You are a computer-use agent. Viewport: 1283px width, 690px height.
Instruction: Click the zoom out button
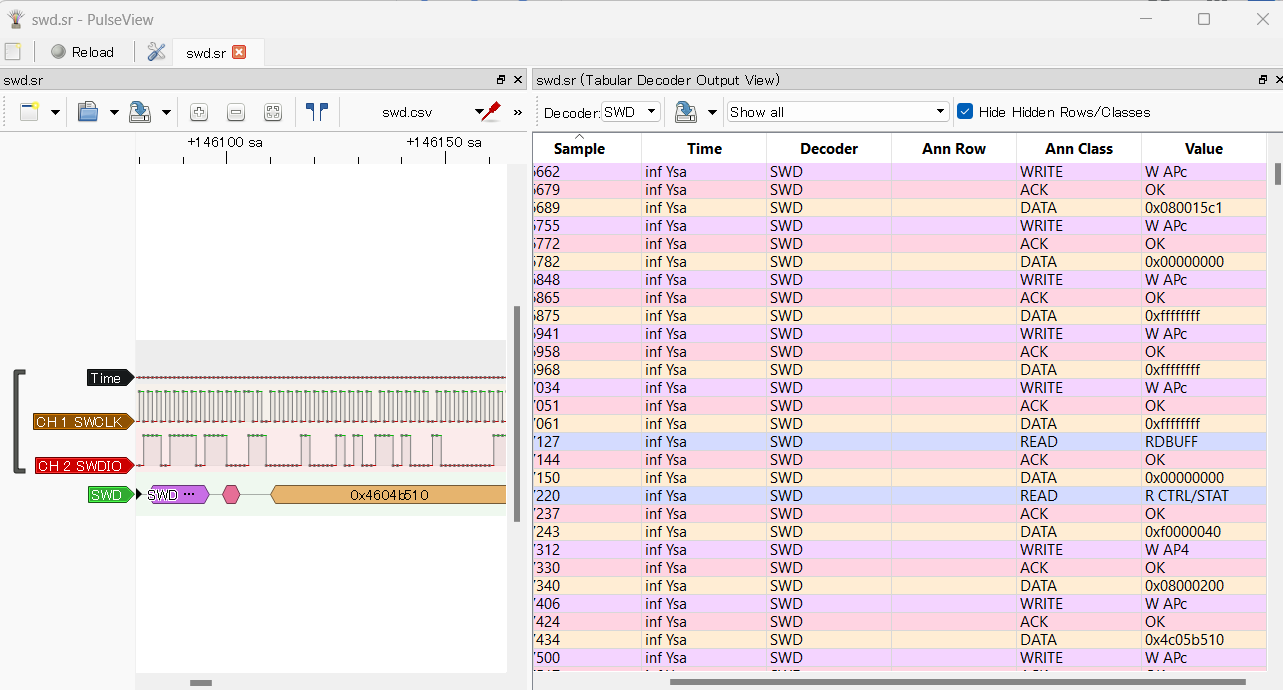pyautogui.click(x=236, y=112)
